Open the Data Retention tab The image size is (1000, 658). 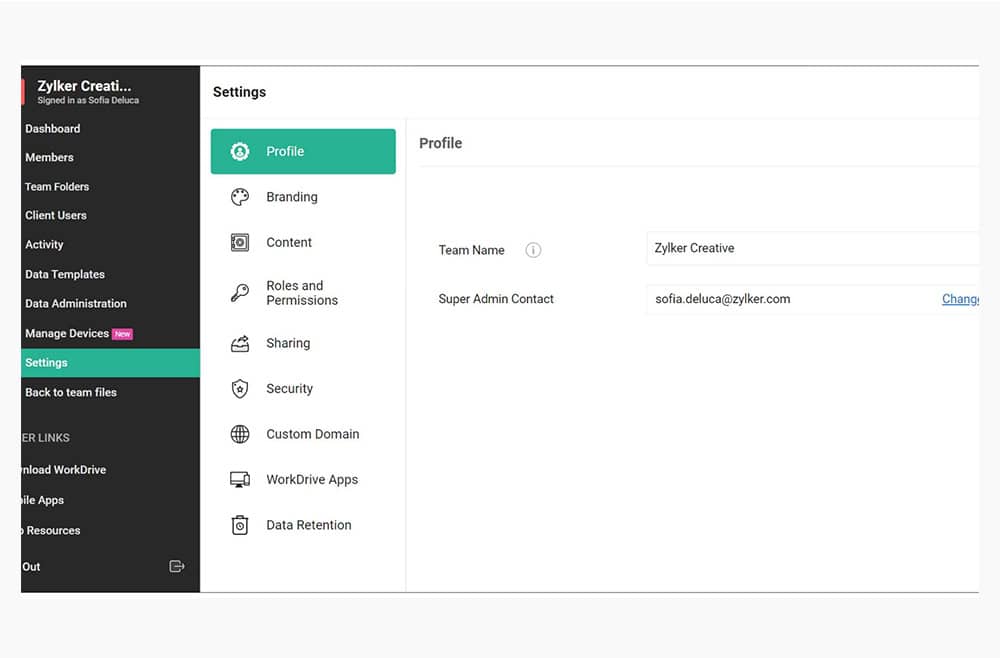(303, 525)
